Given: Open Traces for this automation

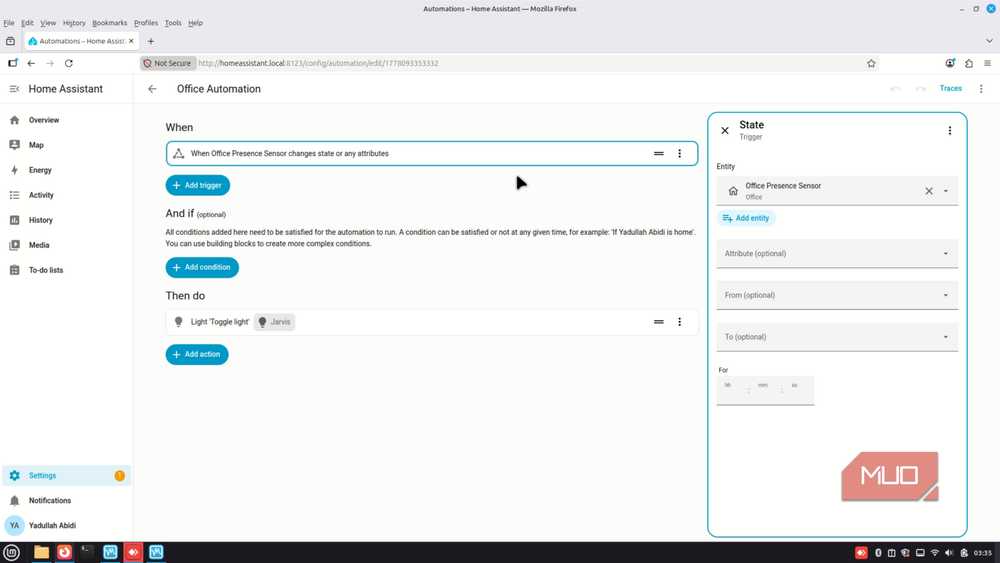Looking at the screenshot, I should [x=950, y=89].
